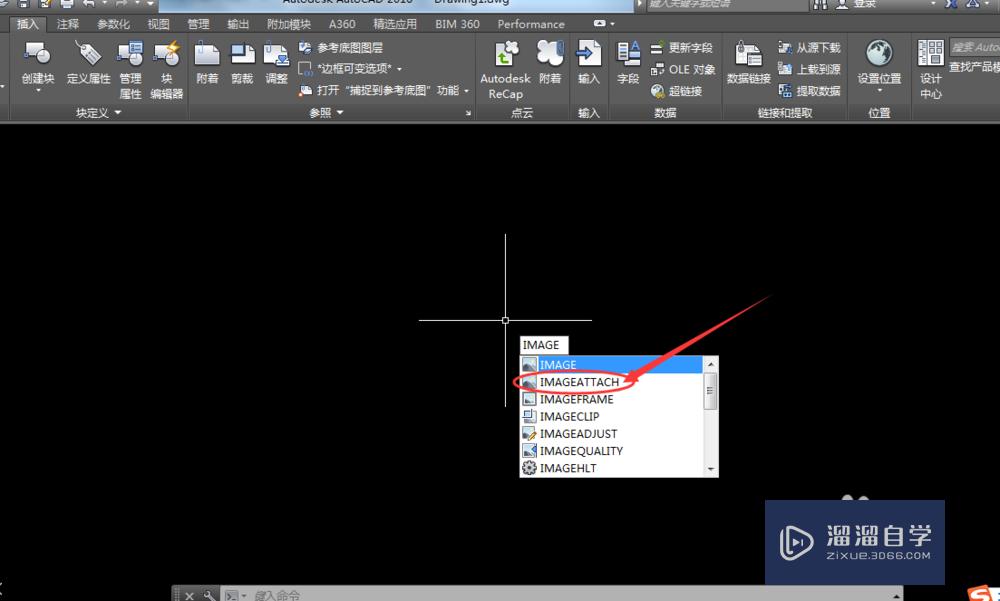The image size is (1000, 601).
Task: Switch to 注释 ribbon tab
Action: [68, 24]
